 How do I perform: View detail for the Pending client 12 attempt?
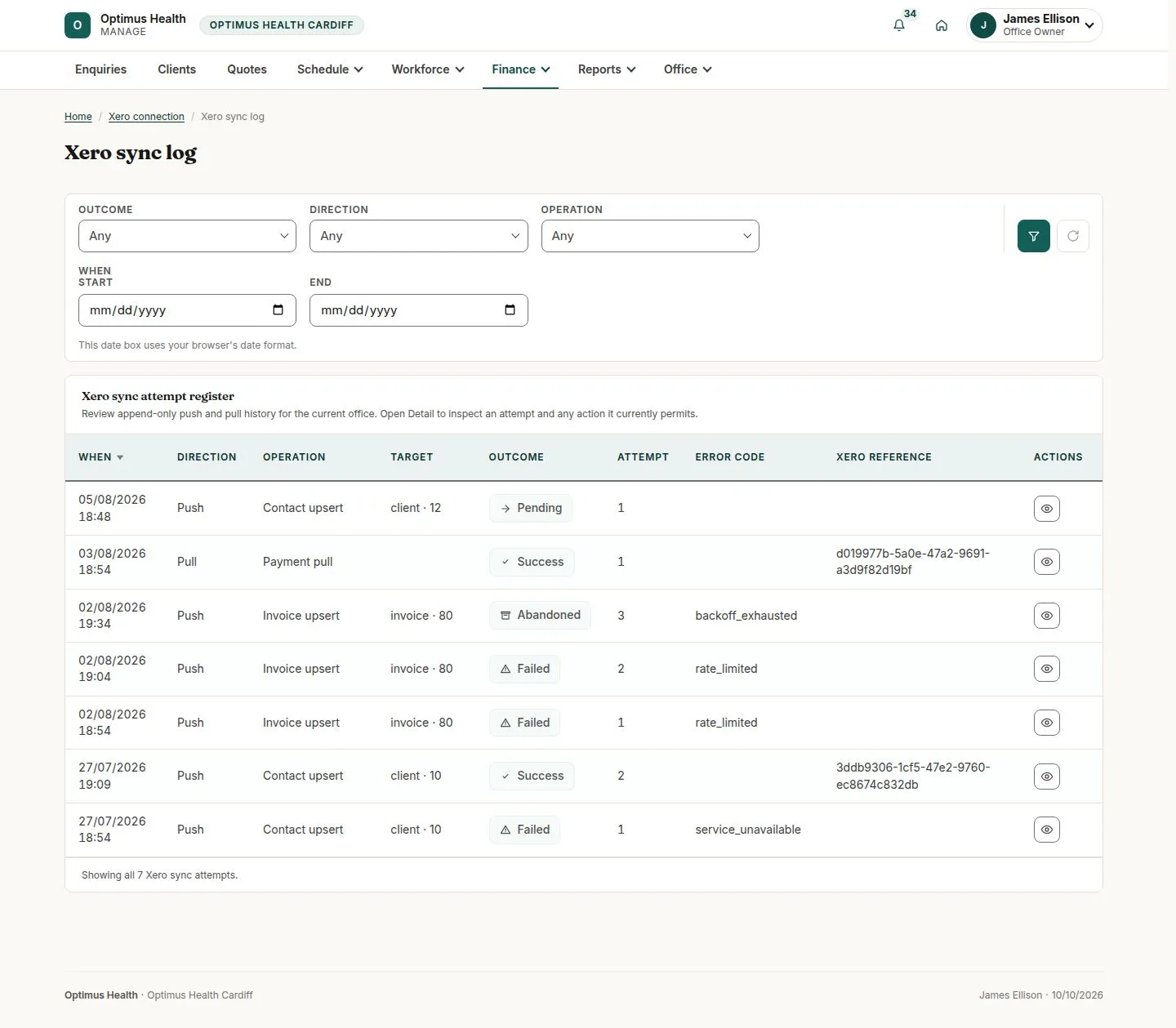[1047, 508]
